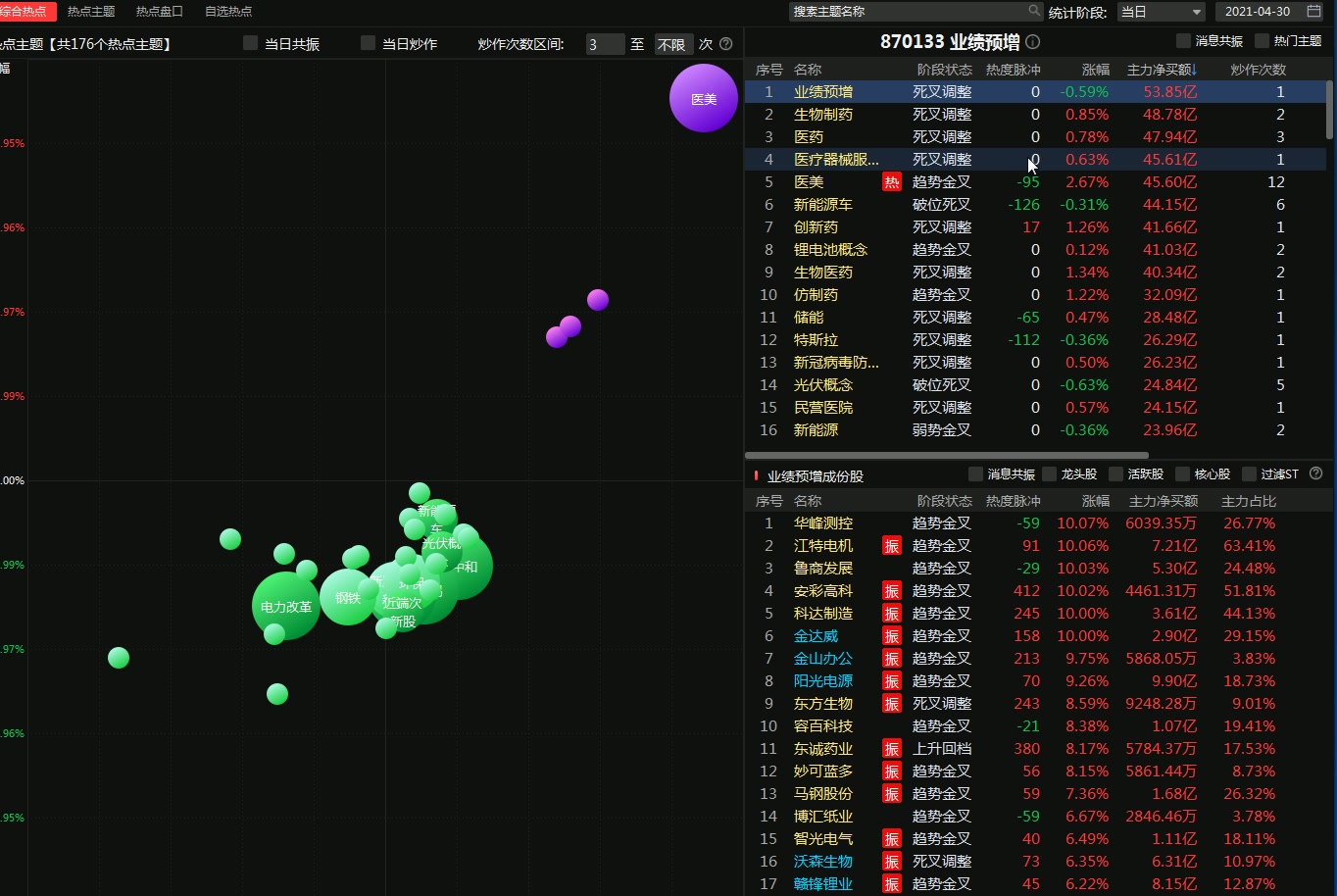Viewport: 1337px width, 896px height.
Task: Click the 不限 maximum count field
Action: 673,44
